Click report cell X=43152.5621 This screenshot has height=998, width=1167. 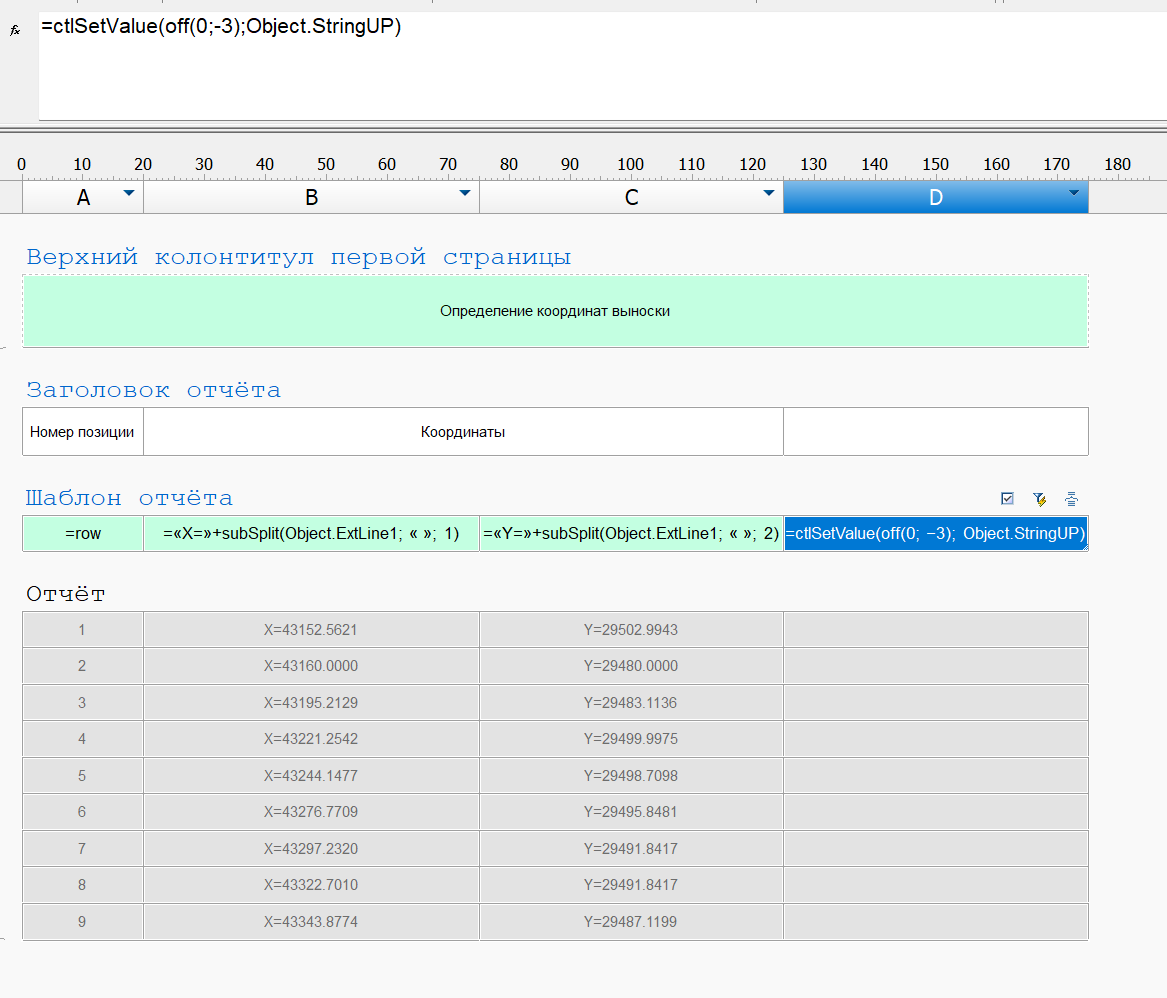[x=311, y=630]
